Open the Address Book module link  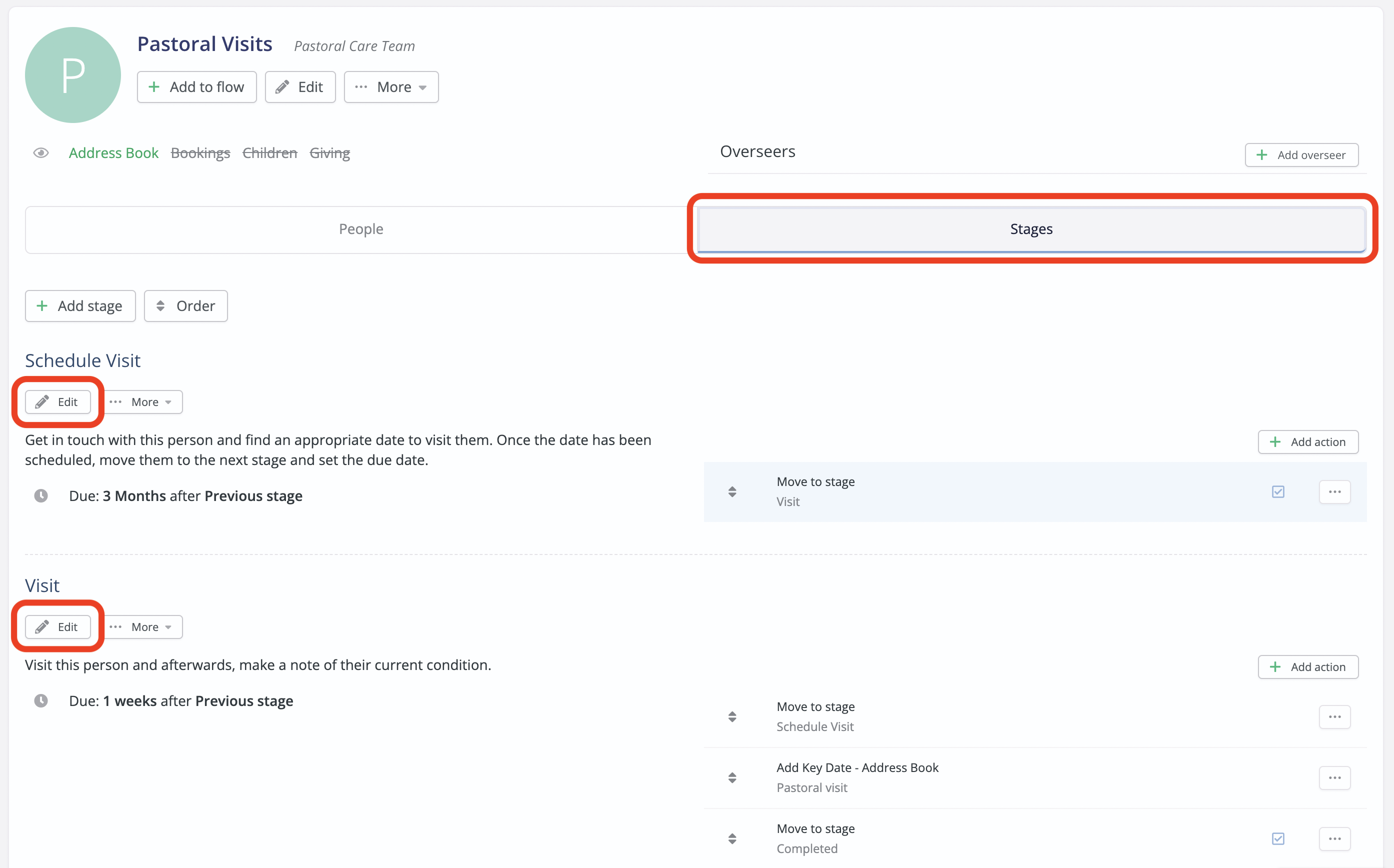coord(113,152)
